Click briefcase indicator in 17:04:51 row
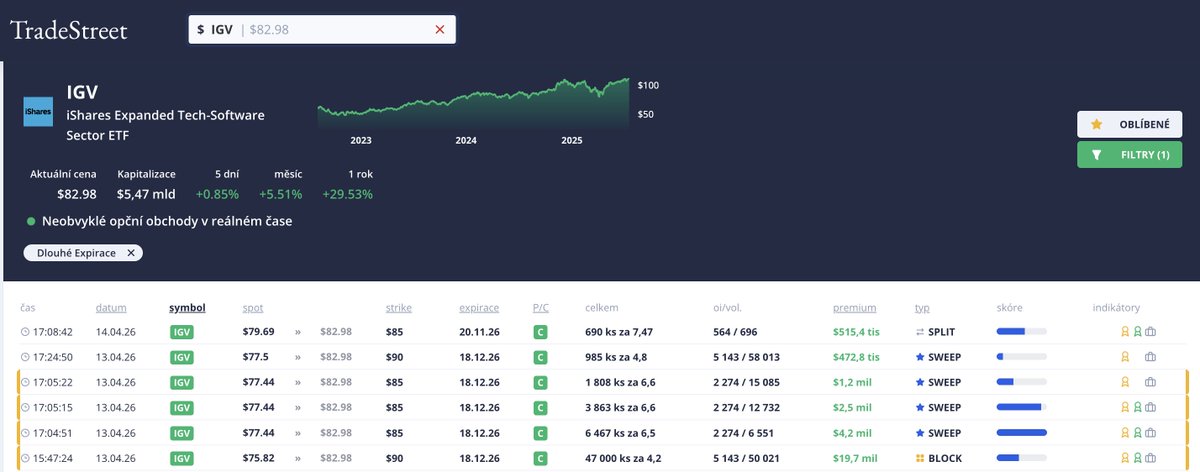The width and height of the screenshot is (1200, 472). (x=1151, y=433)
